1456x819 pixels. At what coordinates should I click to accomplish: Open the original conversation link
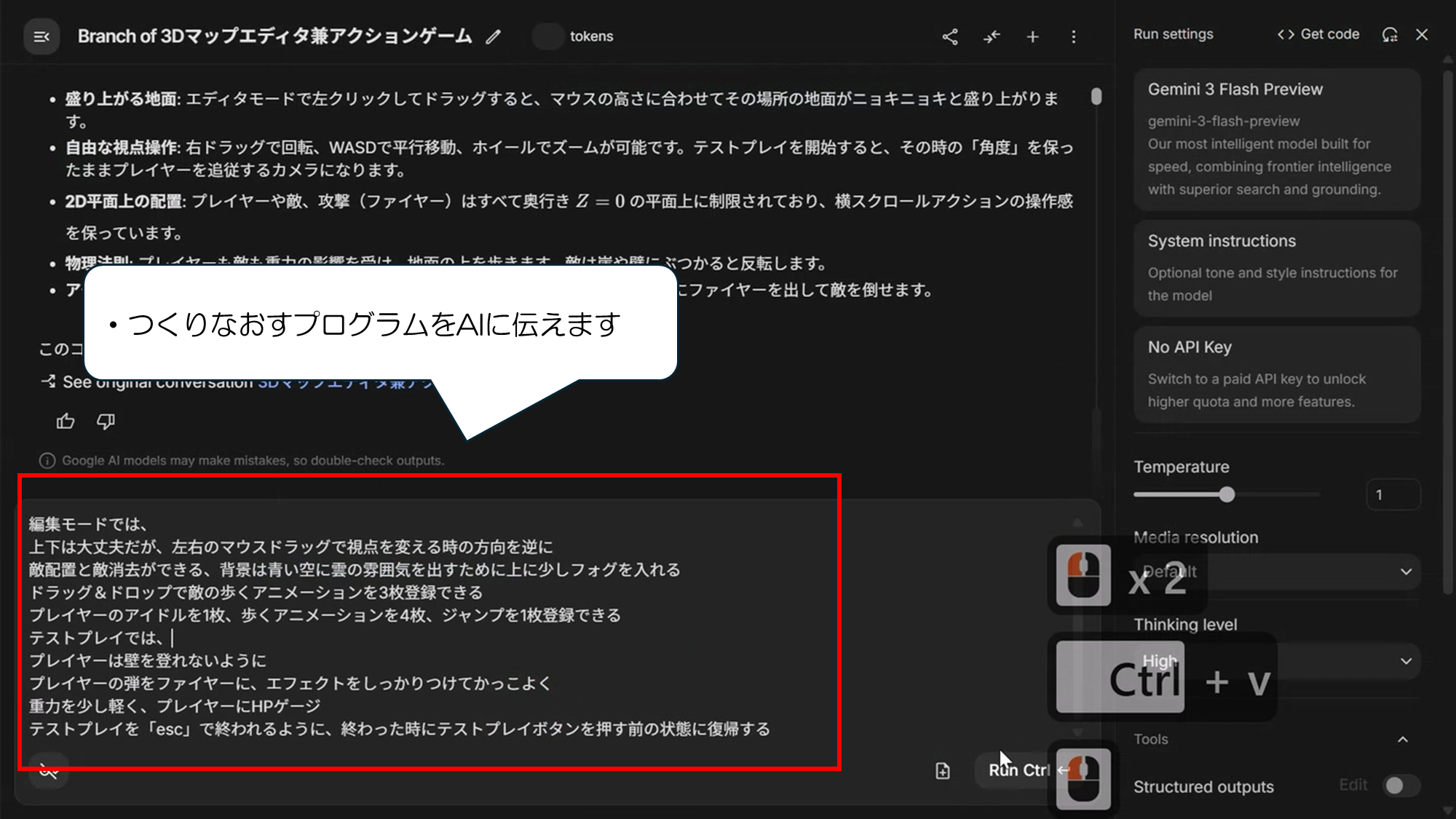click(x=342, y=383)
